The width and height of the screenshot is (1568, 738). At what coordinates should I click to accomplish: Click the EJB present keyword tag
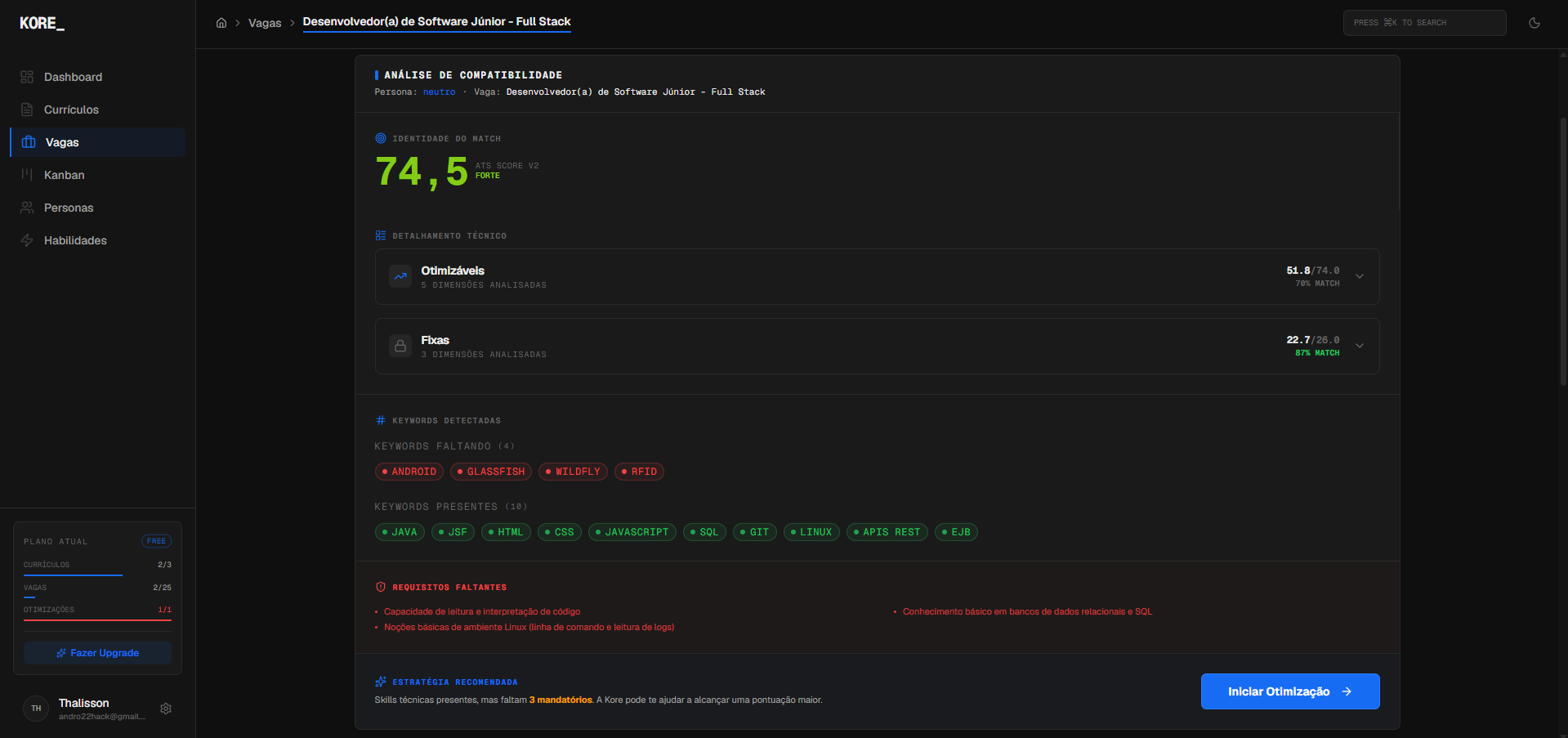(956, 532)
